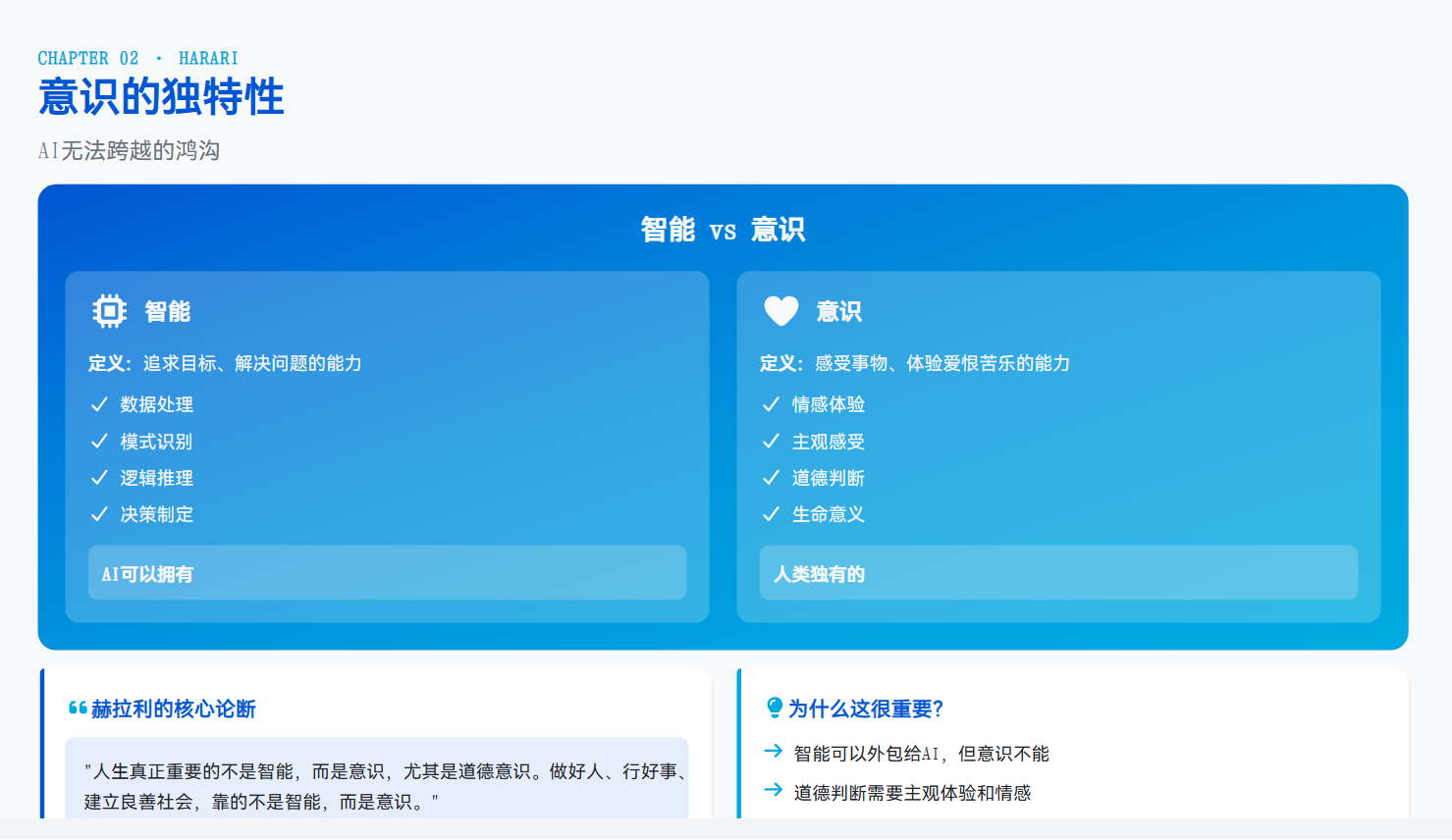
Task: Click the arrow icon before 智能可以外包给AI
Action: coord(774,752)
